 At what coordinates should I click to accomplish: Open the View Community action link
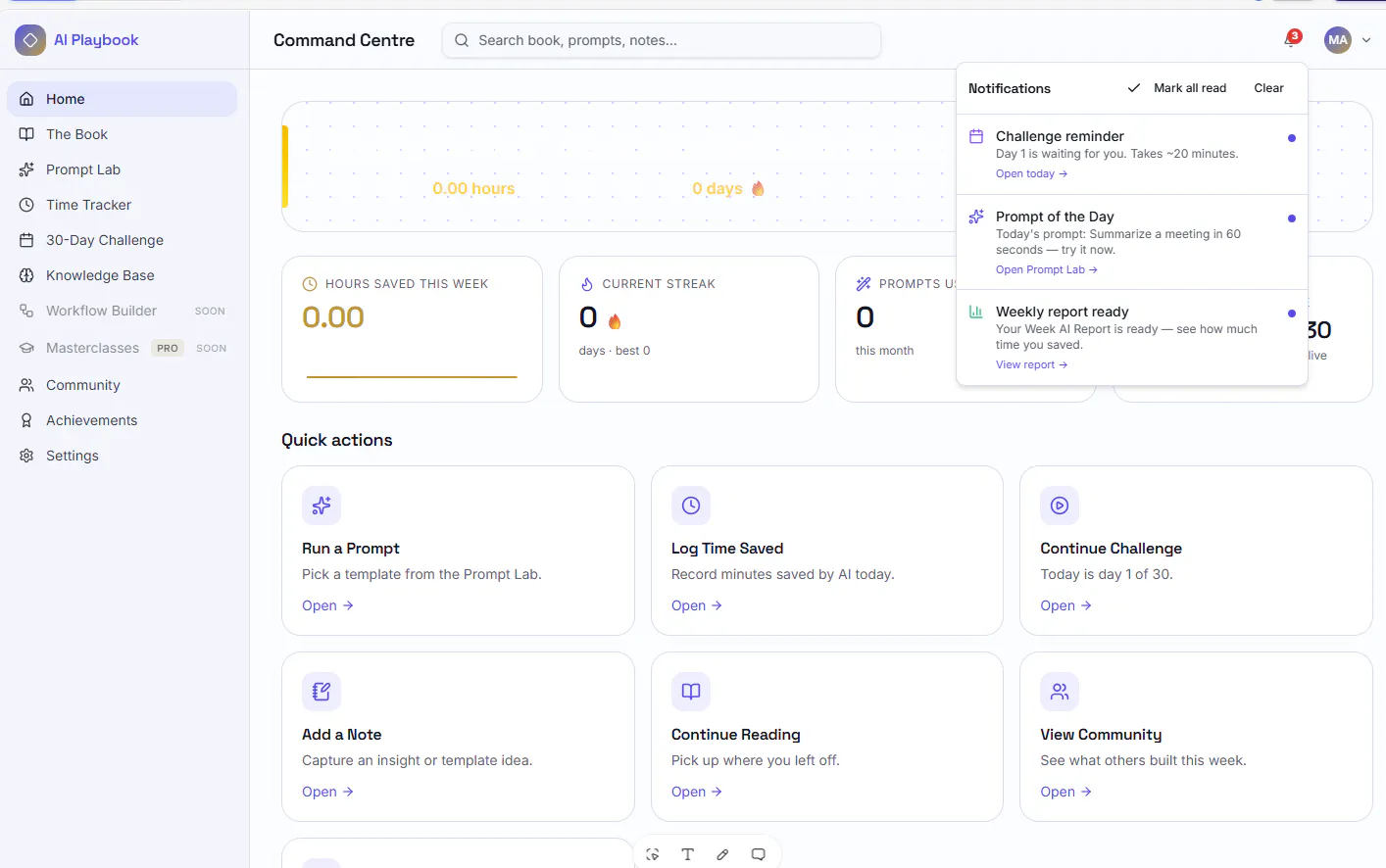tap(1065, 792)
